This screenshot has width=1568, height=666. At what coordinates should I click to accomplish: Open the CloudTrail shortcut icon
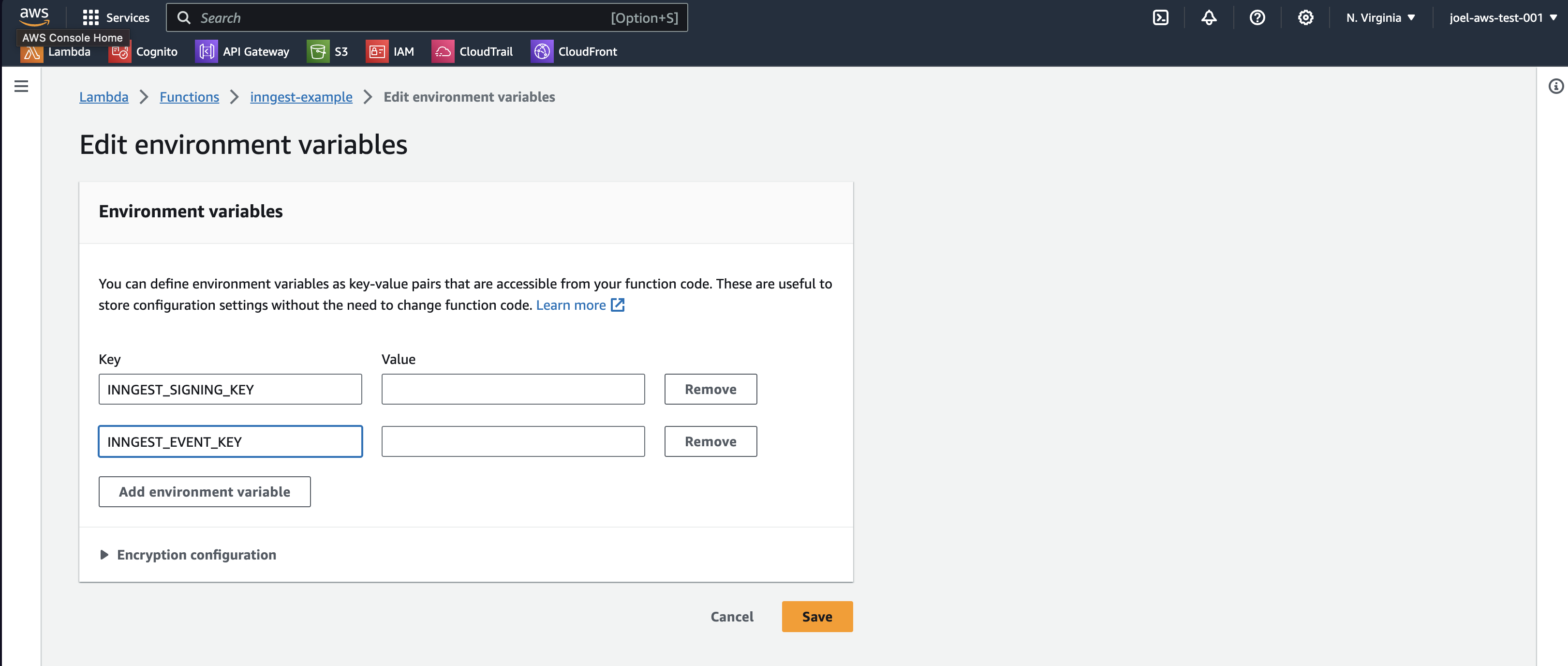[x=443, y=52]
